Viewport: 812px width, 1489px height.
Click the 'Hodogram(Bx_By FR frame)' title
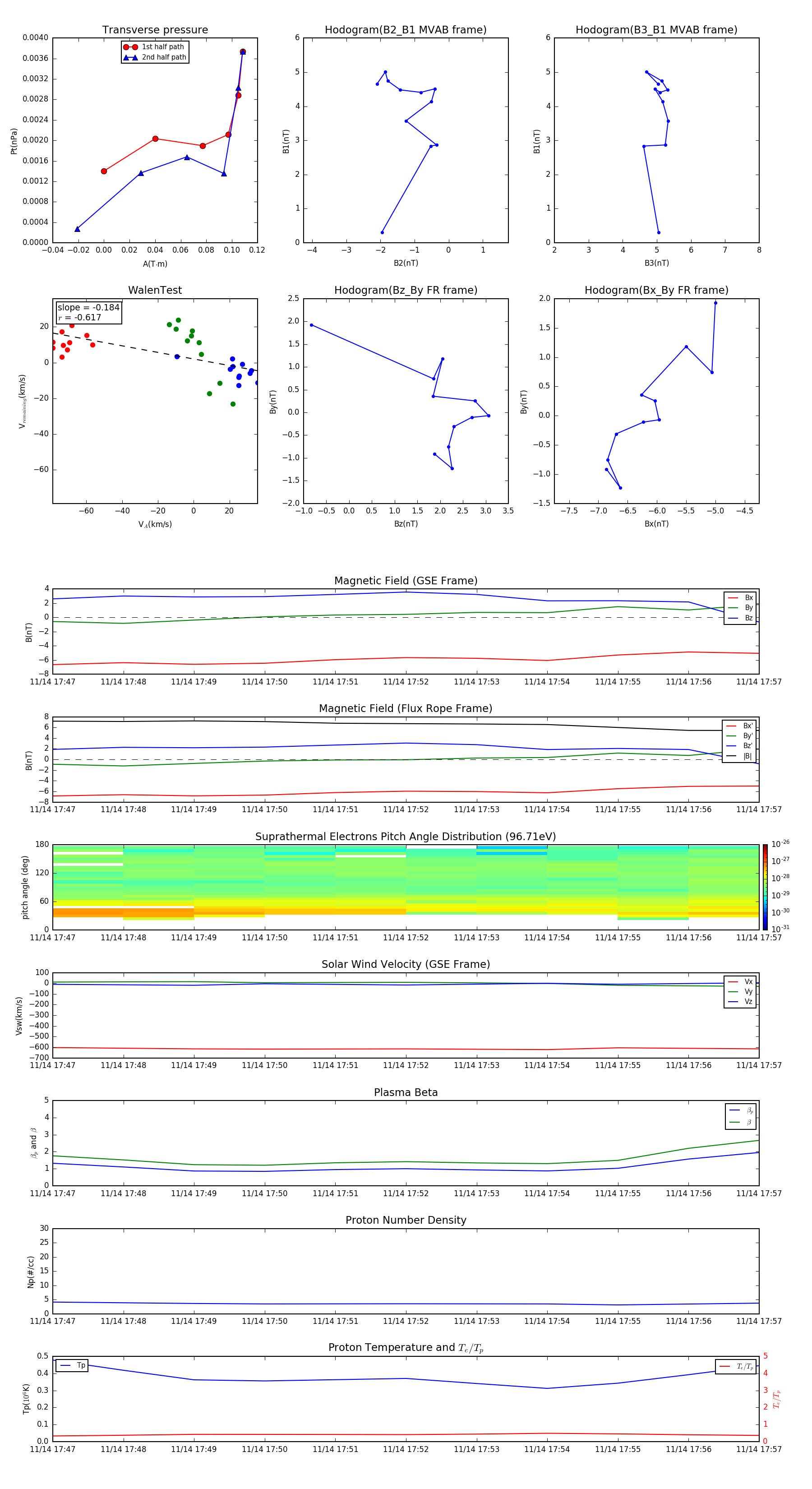[x=656, y=290]
